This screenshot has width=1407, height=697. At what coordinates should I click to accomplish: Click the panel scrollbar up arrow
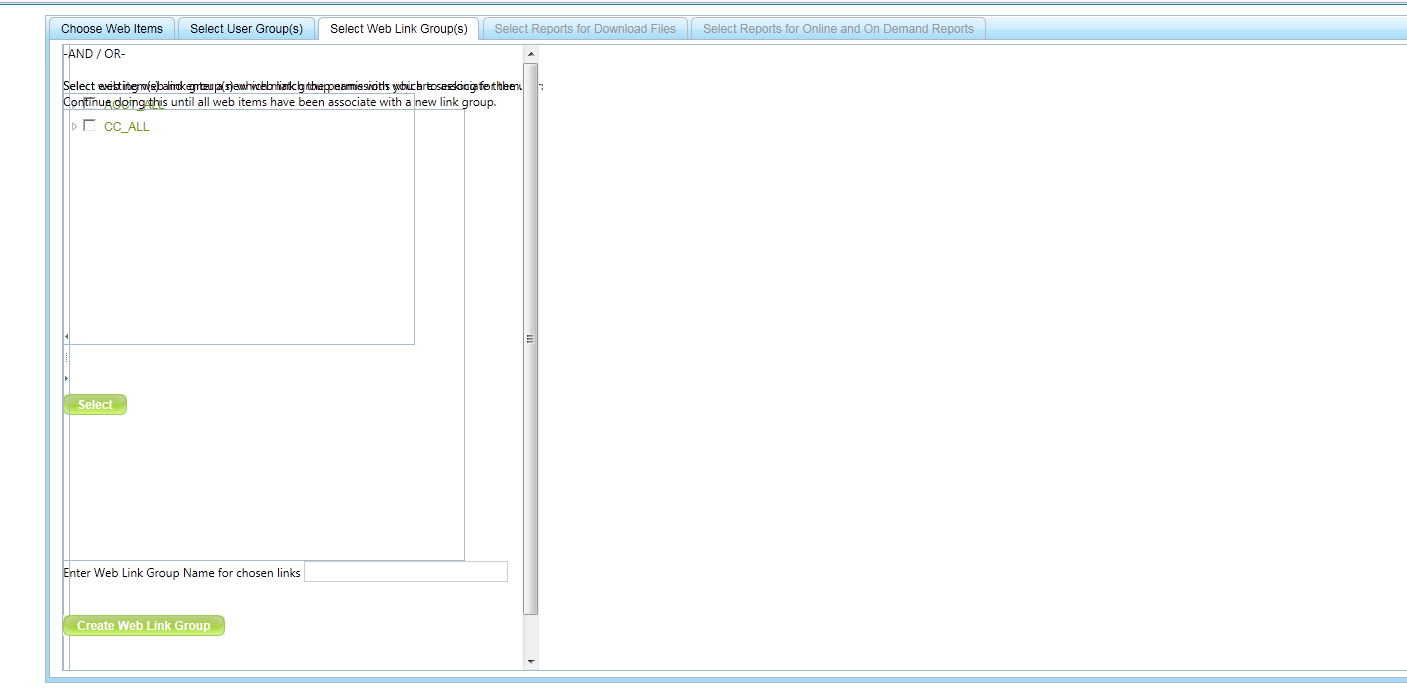pos(531,54)
